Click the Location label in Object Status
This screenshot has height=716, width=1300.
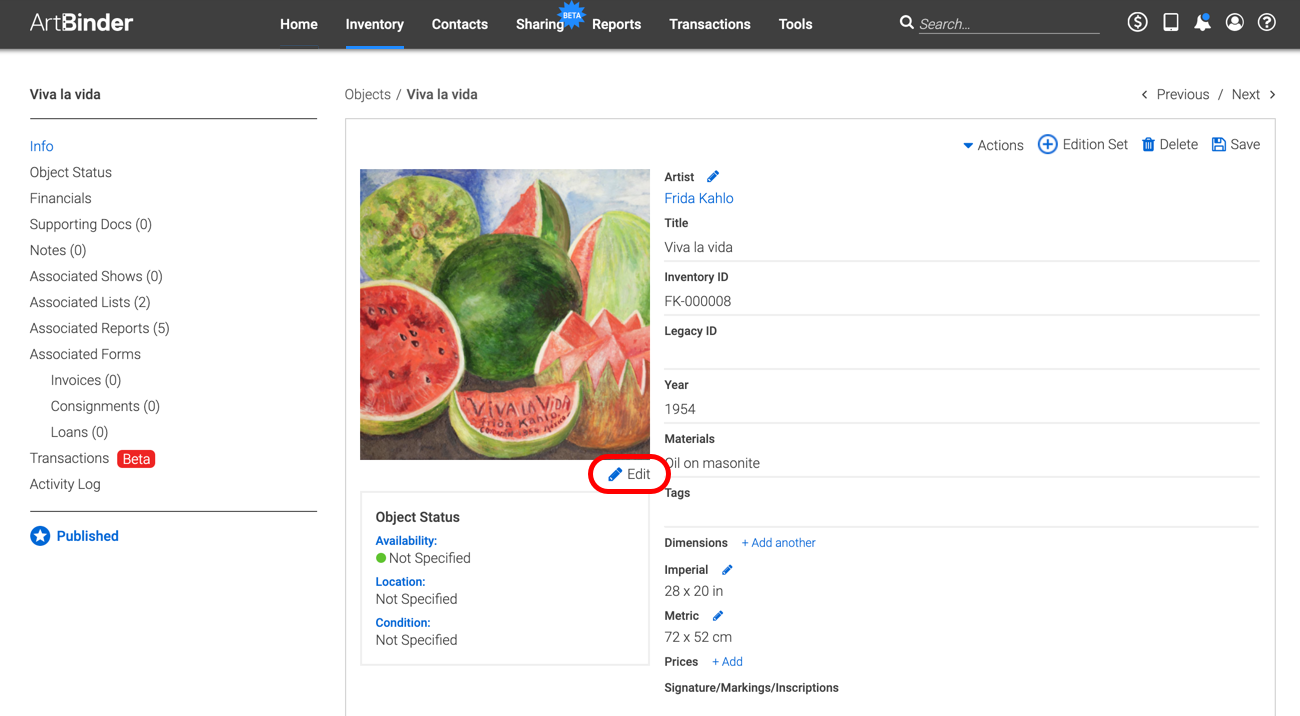[x=400, y=582]
